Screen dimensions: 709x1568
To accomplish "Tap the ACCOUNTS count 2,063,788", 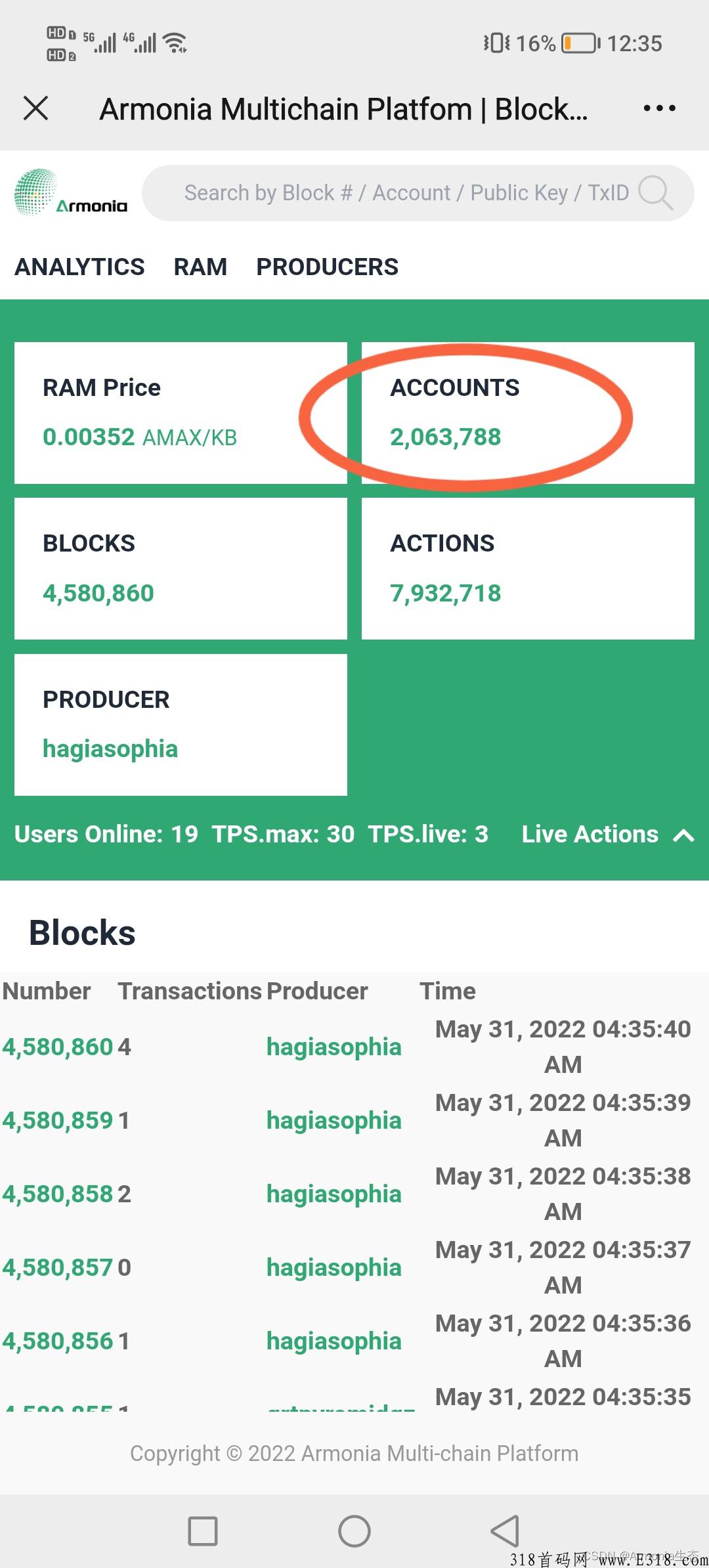I will tap(446, 437).
